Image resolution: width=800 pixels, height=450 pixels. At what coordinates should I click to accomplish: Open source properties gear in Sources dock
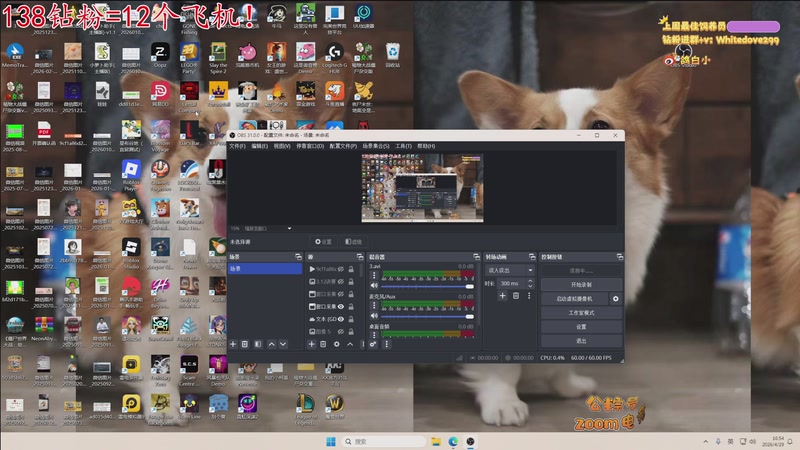point(336,344)
